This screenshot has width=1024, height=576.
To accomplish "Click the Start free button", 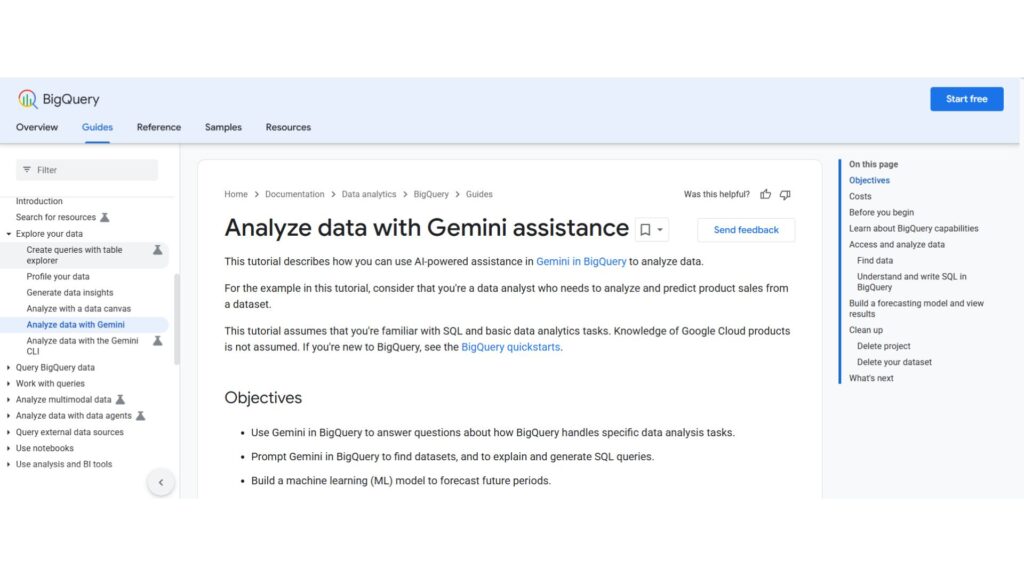I will point(966,98).
